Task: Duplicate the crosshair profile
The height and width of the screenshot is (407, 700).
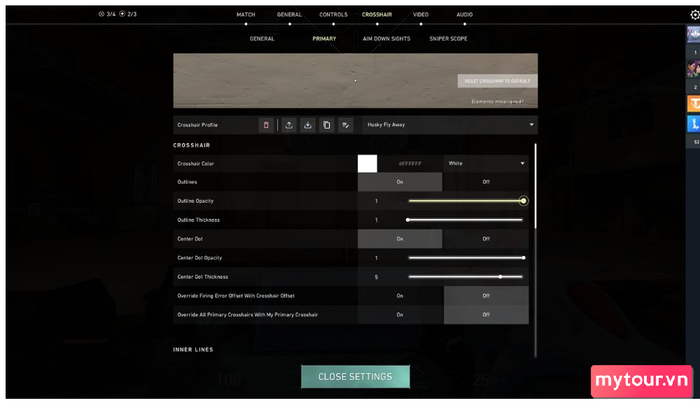Action: coord(327,125)
